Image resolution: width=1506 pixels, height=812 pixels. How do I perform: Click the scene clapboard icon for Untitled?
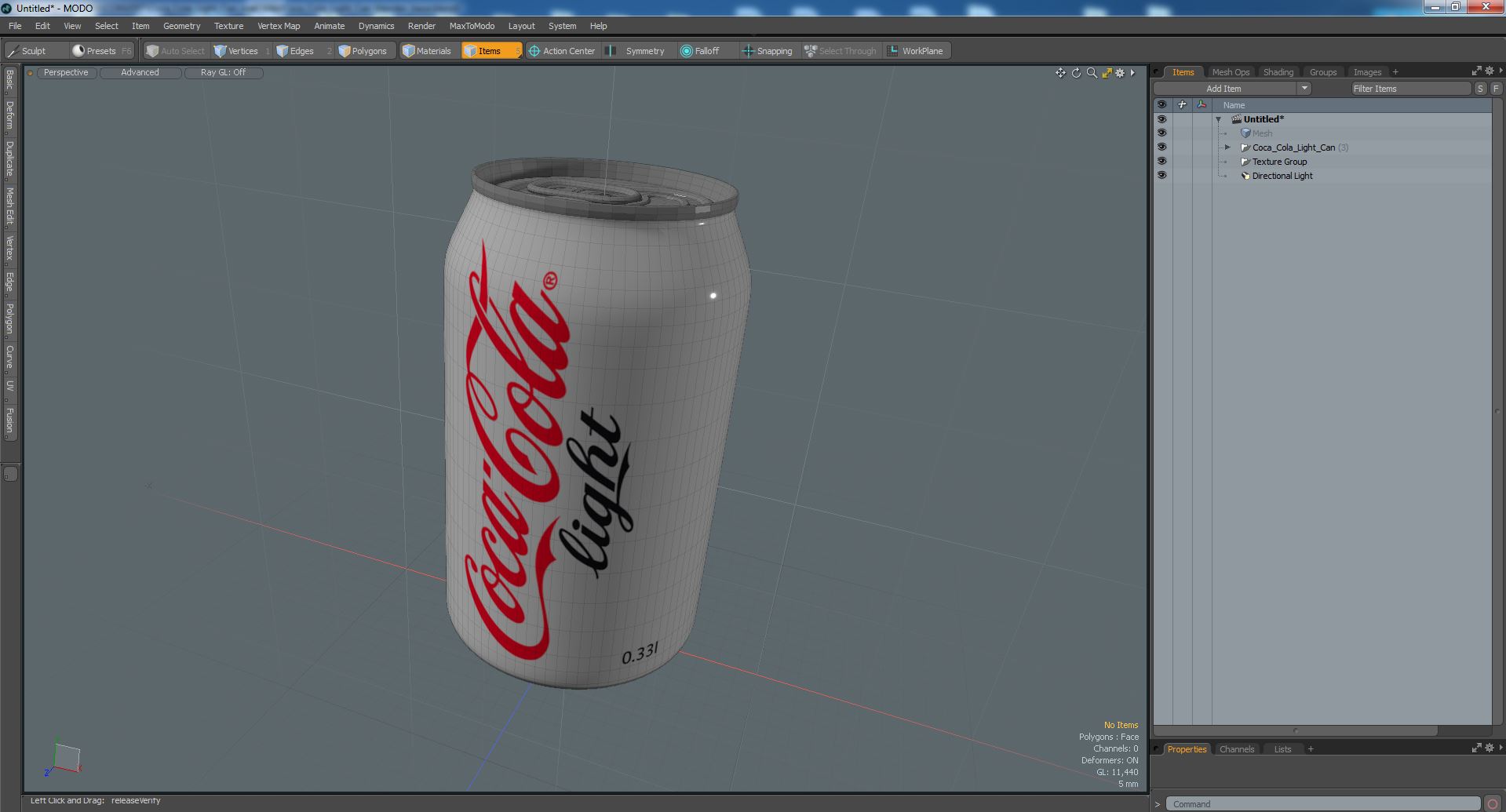click(1236, 119)
